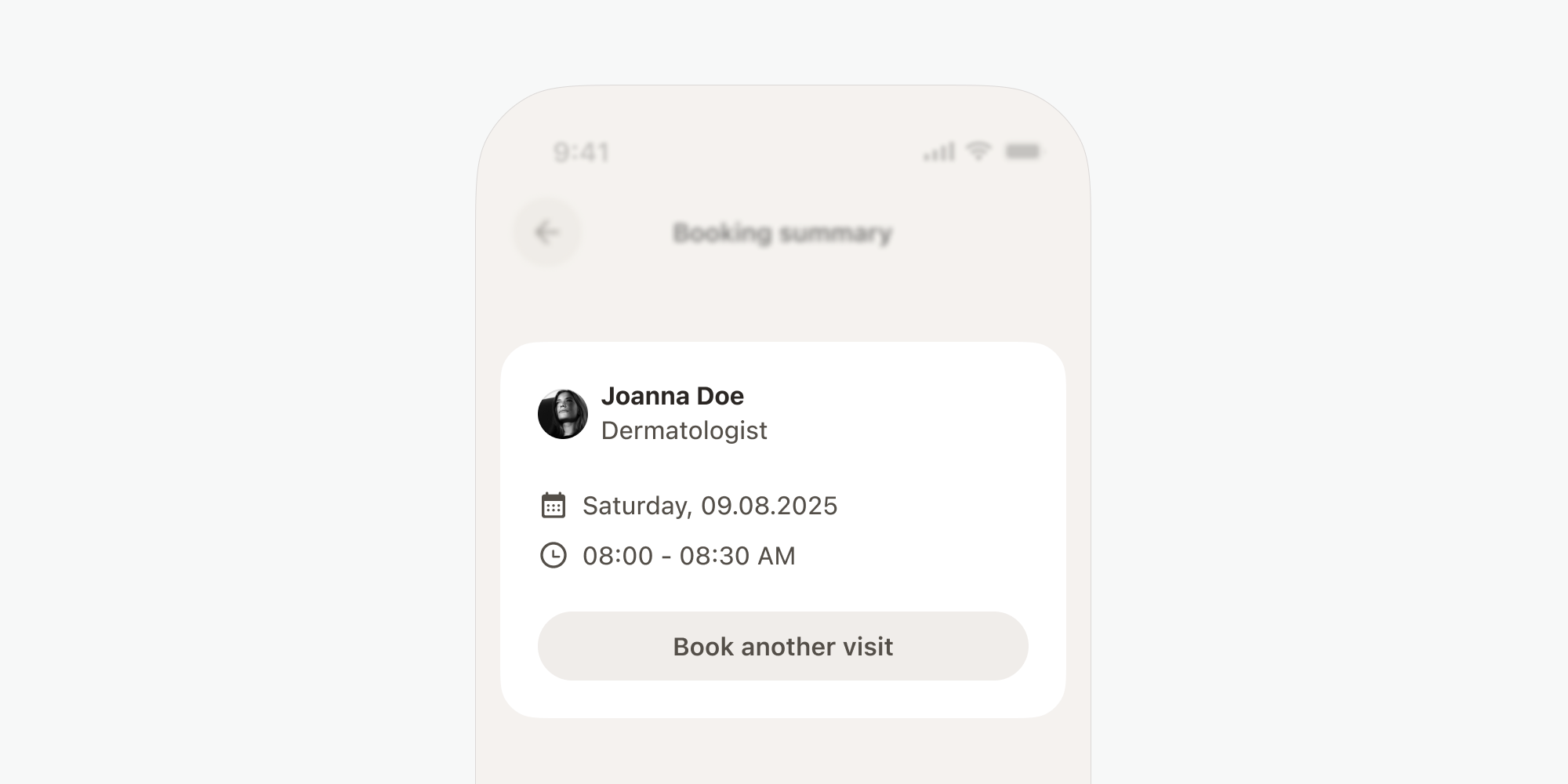Select the Dermatologist specialty label
Viewport: 1568px width, 784px height.
click(684, 430)
